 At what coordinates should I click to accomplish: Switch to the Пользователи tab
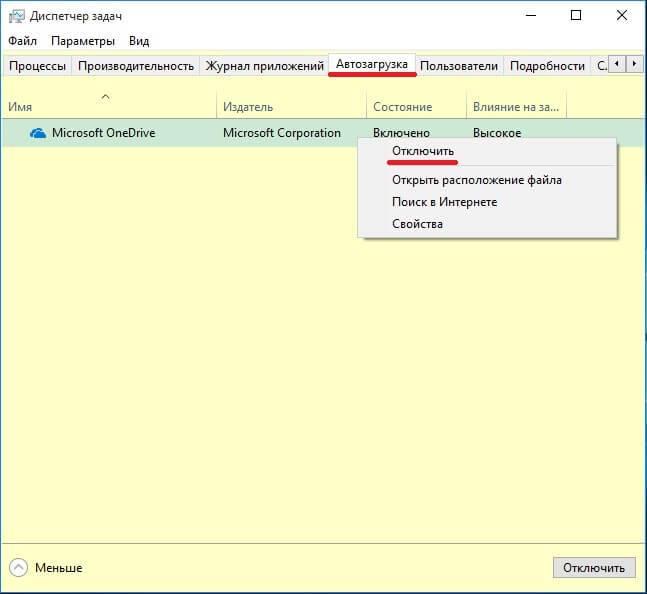coord(458,66)
